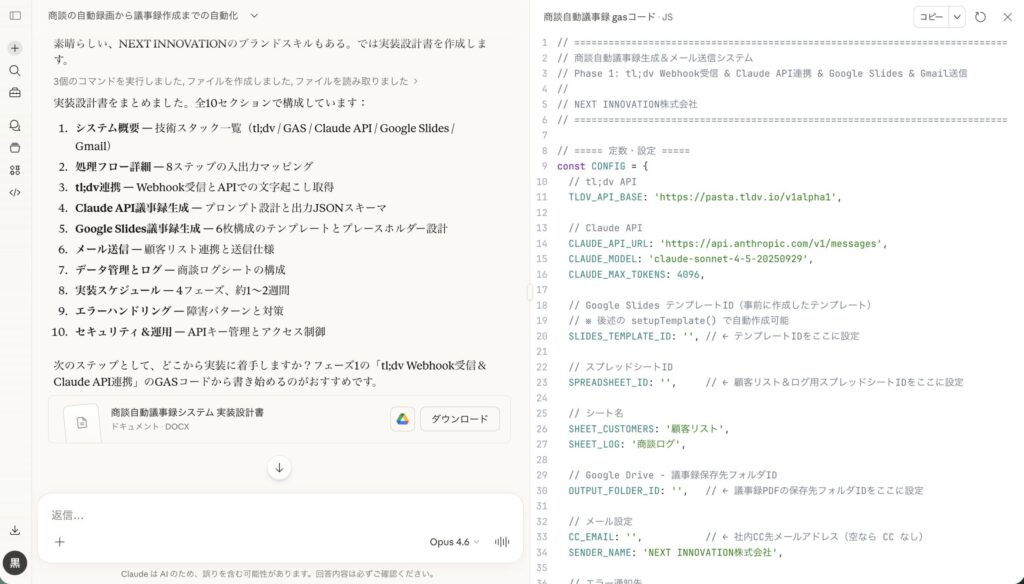The image size is (1024, 584).
Task: Expand the executed commands summary line
Action: [x=235, y=81]
